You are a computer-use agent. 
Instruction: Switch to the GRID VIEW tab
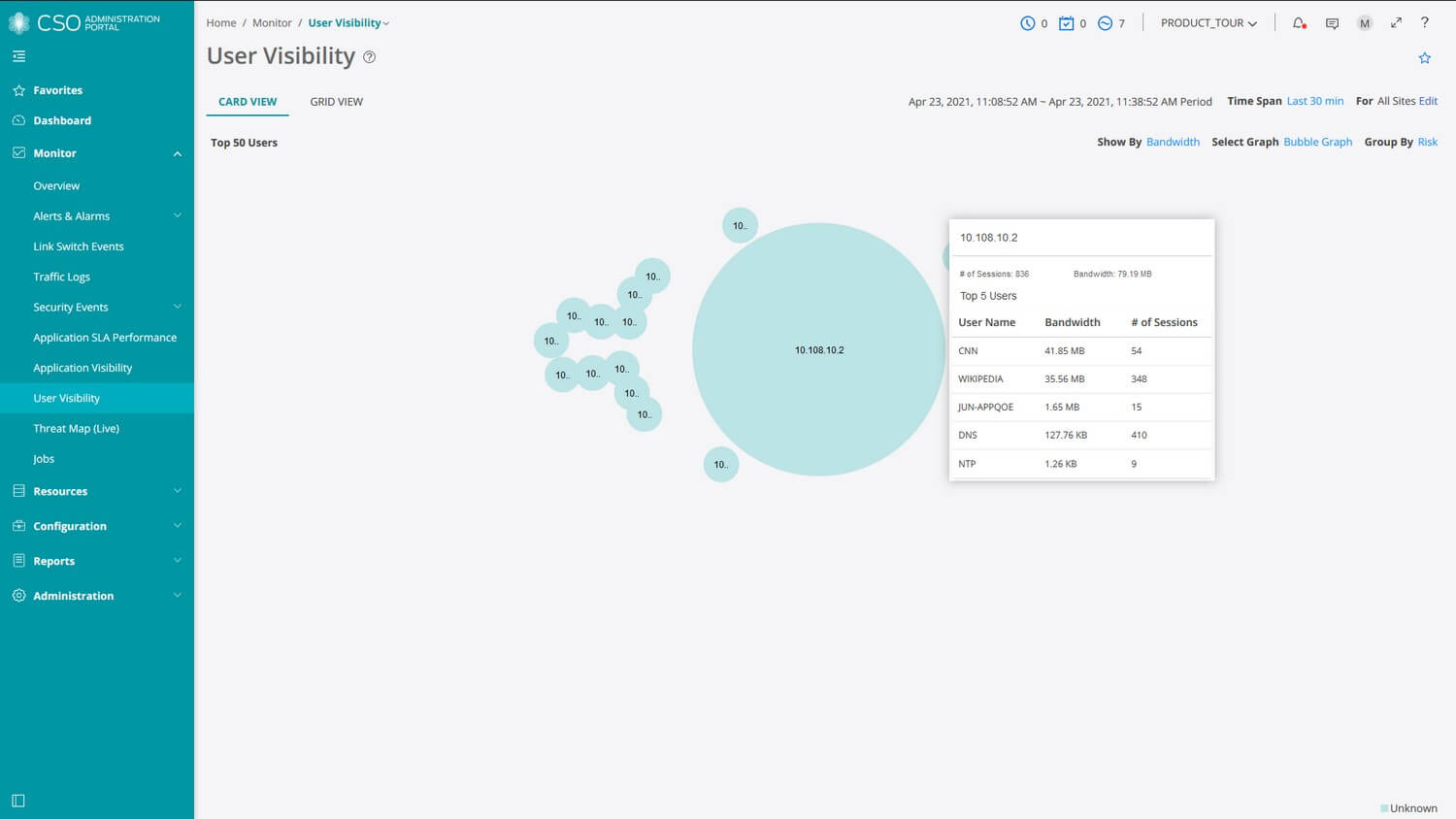336,101
